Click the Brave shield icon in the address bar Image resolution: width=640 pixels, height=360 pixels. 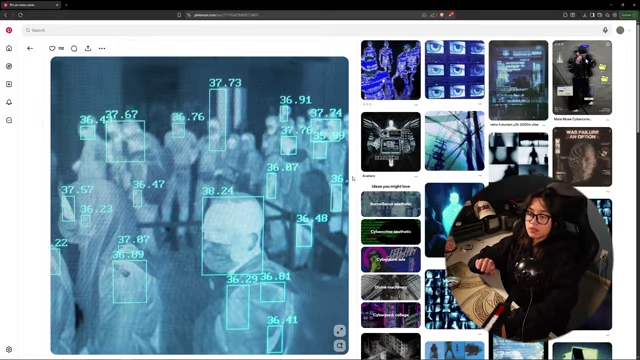point(442,15)
